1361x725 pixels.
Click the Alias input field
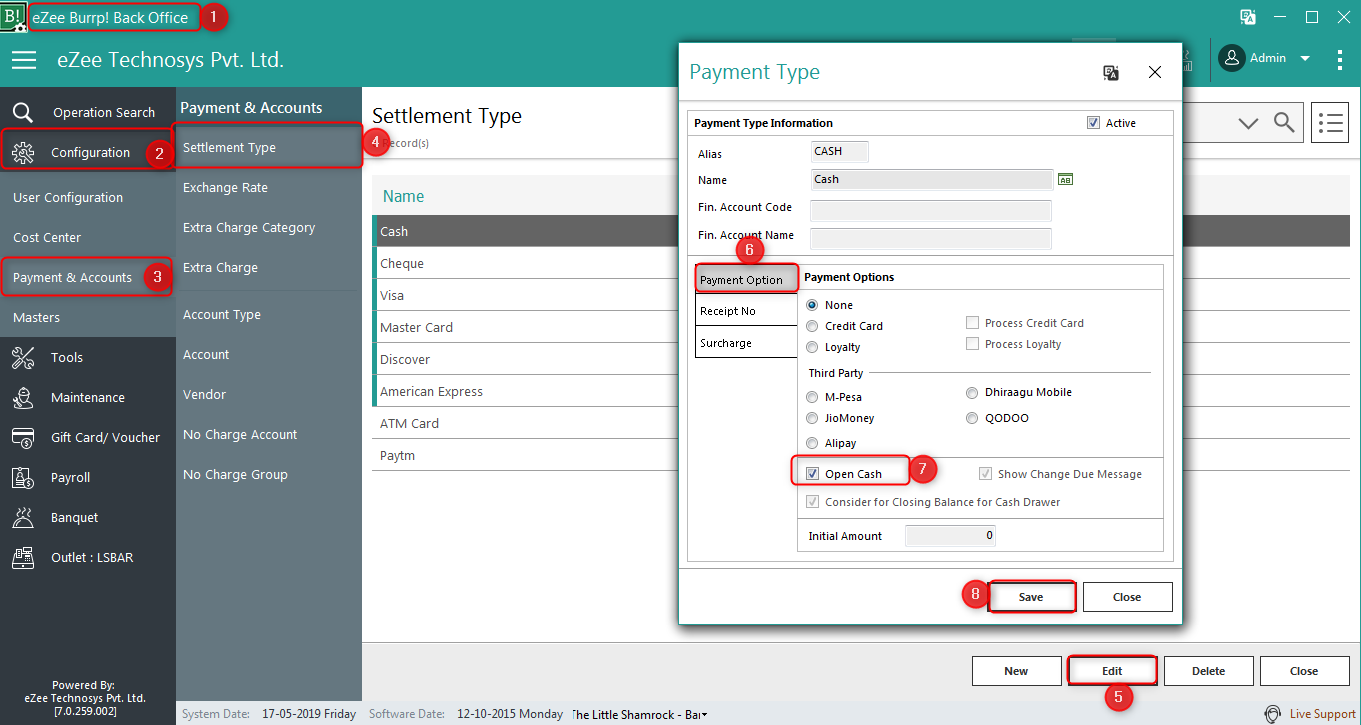click(840, 152)
